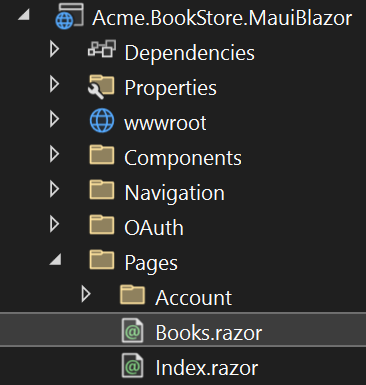Expand the Account folder
Viewport: 366px width, 385px height.
86,294
